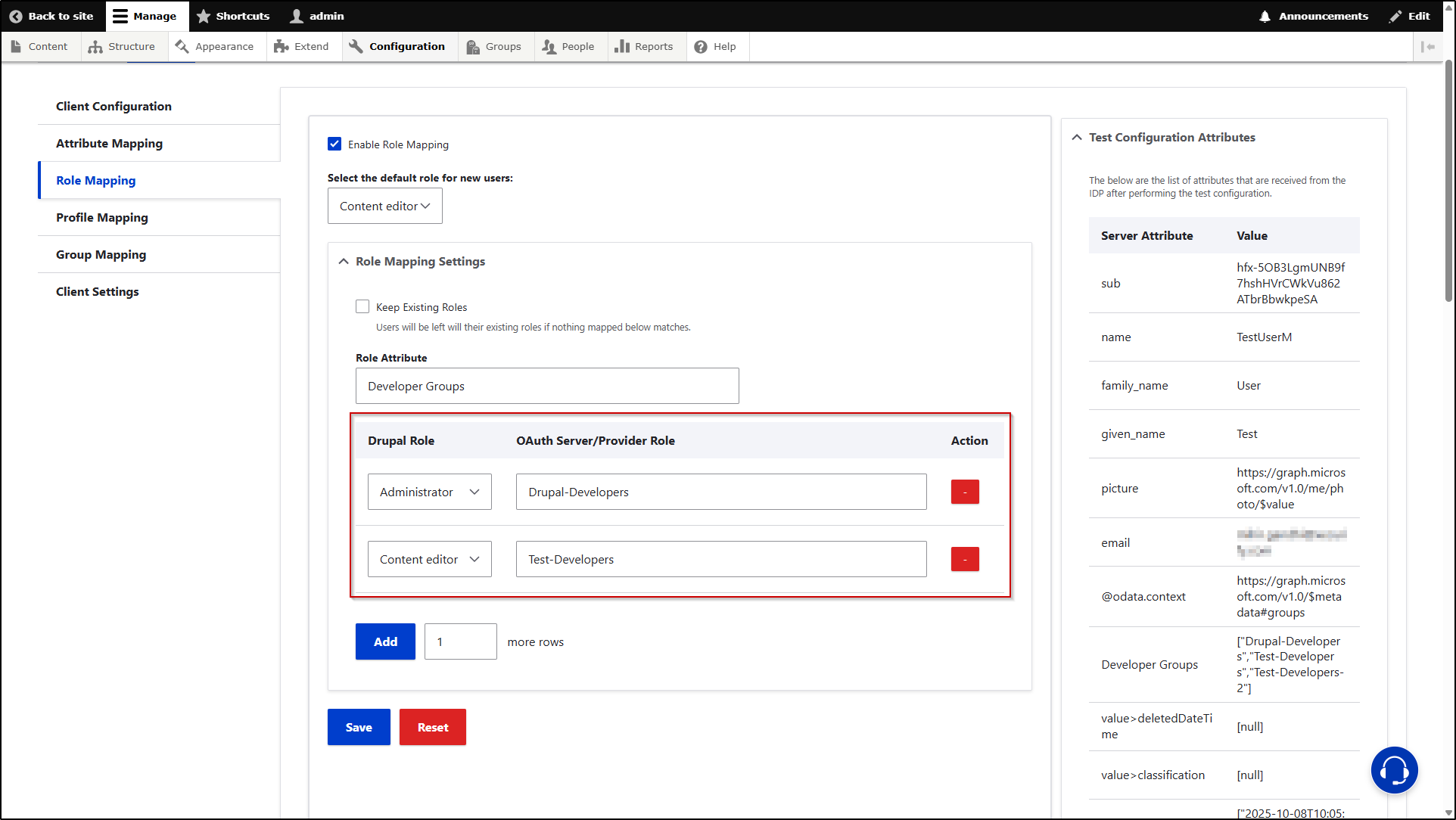Open the Content editor Drupal role dropdown in mapping table
Viewport: 1456px width, 820px height.
point(430,559)
